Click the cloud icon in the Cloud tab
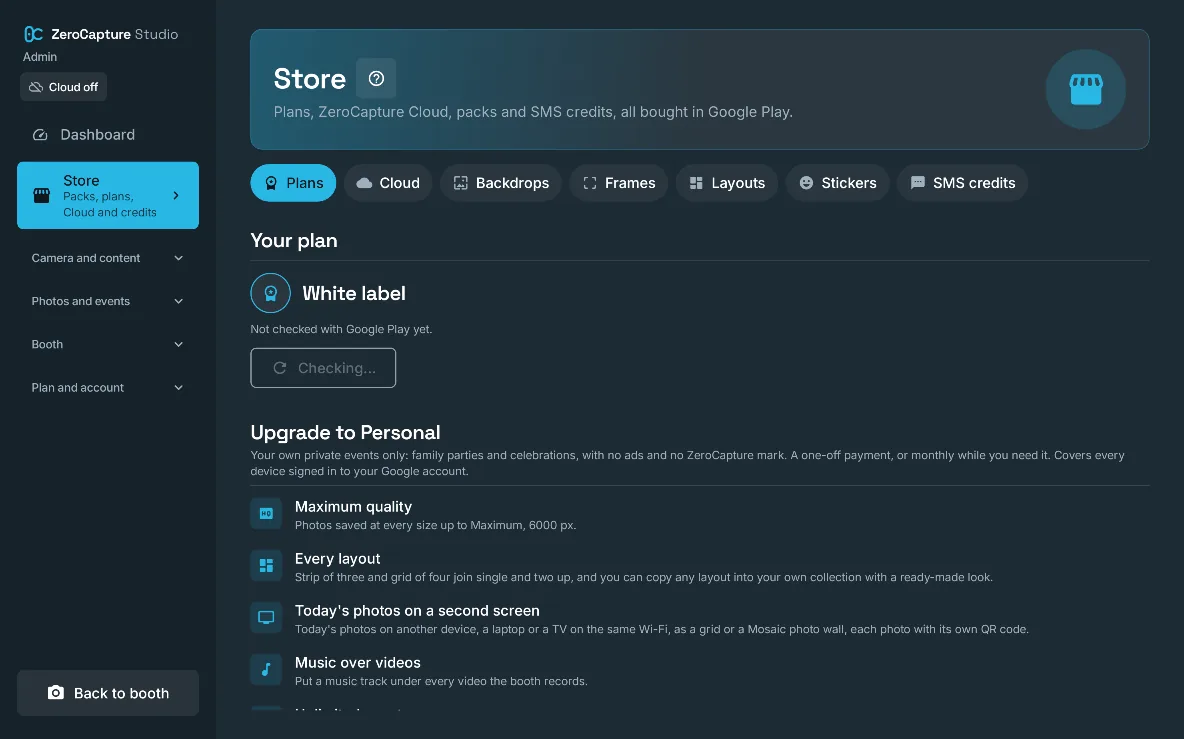Image resolution: width=1184 pixels, height=739 pixels. point(364,183)
